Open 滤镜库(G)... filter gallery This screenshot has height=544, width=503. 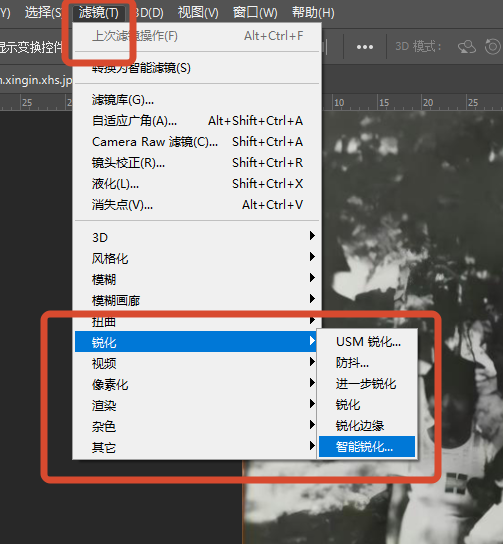pyautogui.click(x=197, y=100)
